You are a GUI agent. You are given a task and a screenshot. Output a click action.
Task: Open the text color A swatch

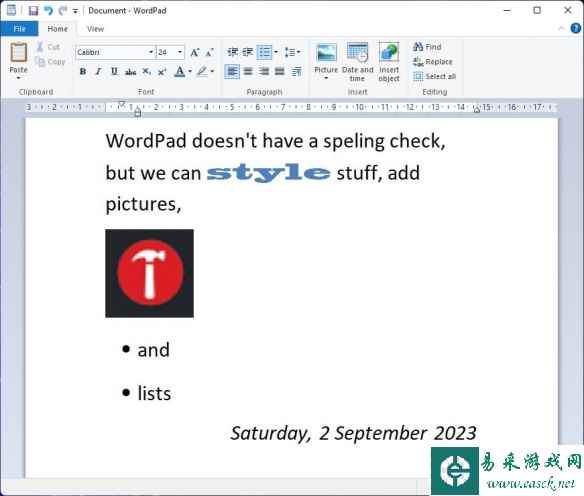pos(180,71)
